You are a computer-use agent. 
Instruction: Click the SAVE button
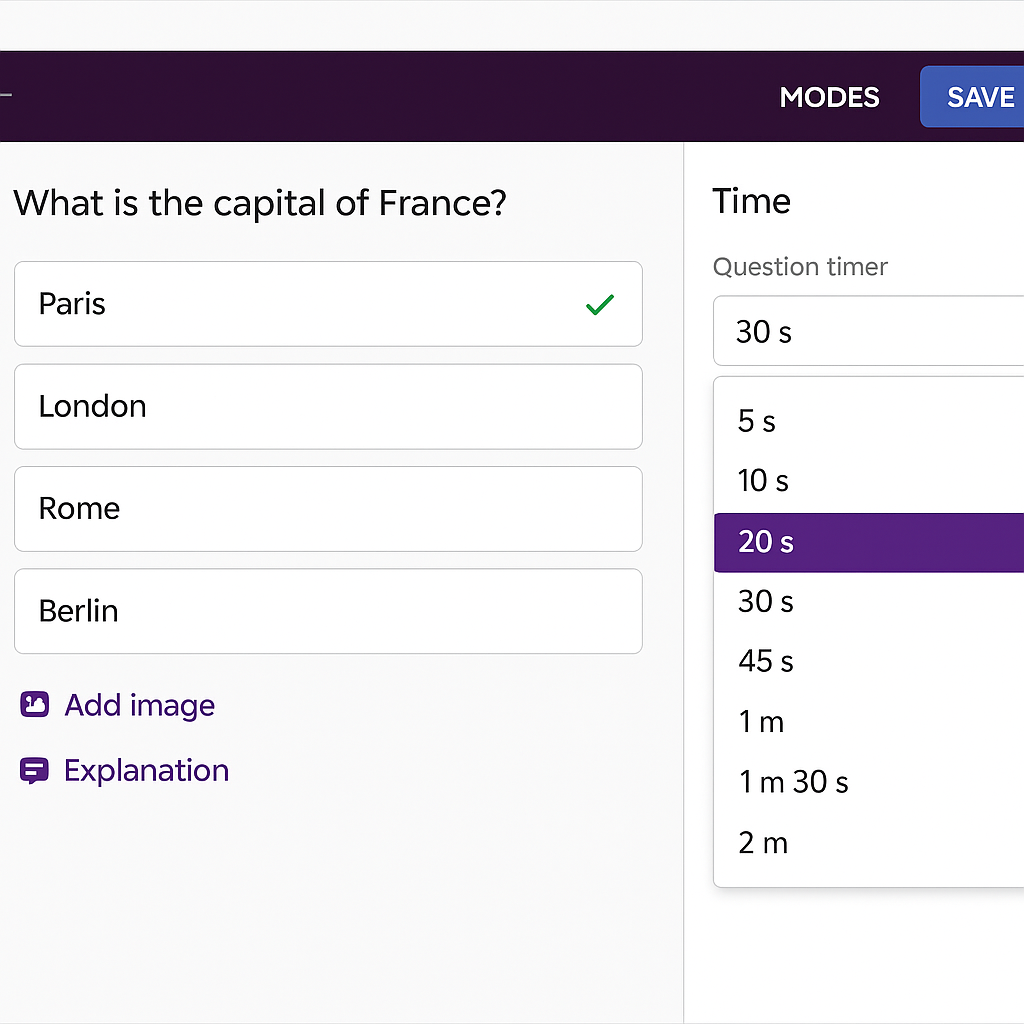(981, 97)
